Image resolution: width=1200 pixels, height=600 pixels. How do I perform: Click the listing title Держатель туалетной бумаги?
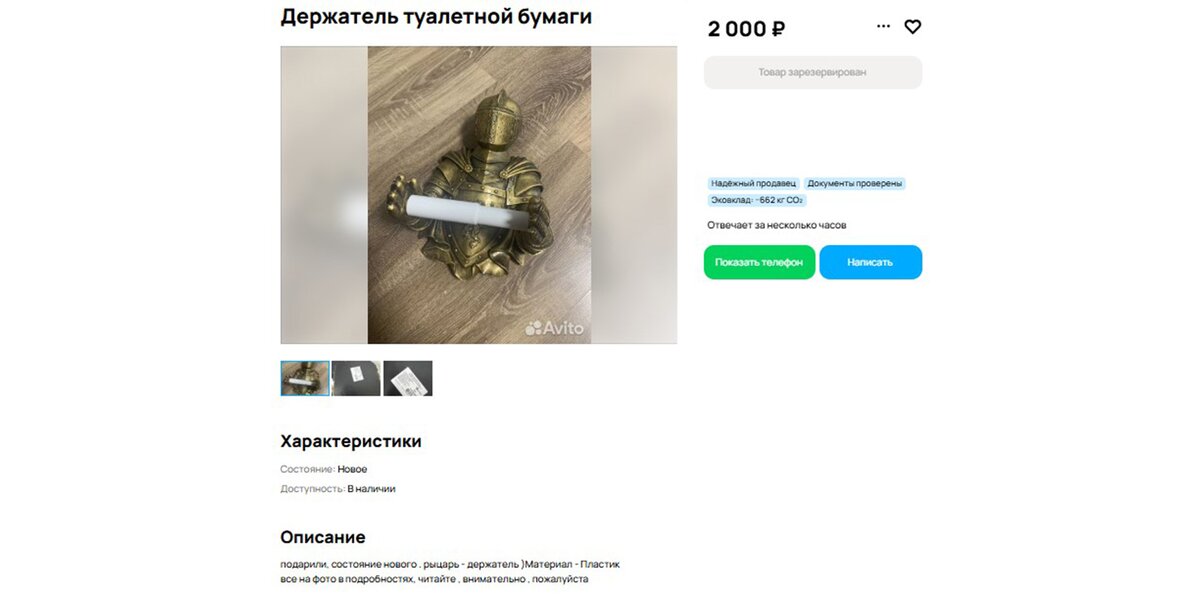point(436,16)
